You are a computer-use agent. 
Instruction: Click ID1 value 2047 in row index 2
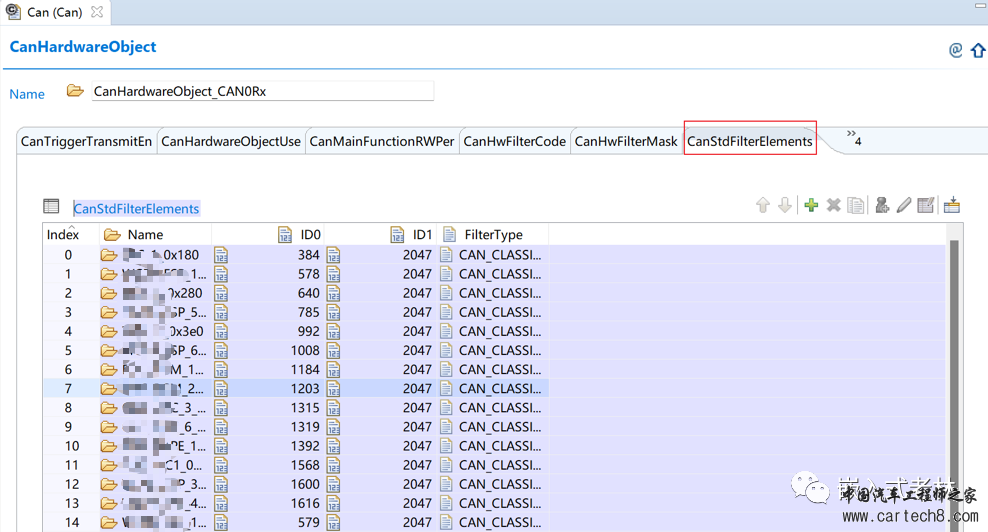pos(417,293)
